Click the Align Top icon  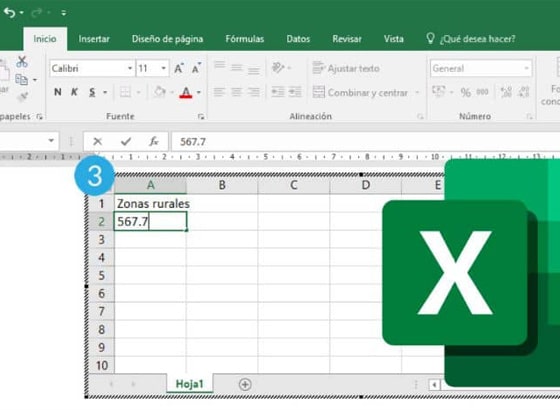click(219, 66)
